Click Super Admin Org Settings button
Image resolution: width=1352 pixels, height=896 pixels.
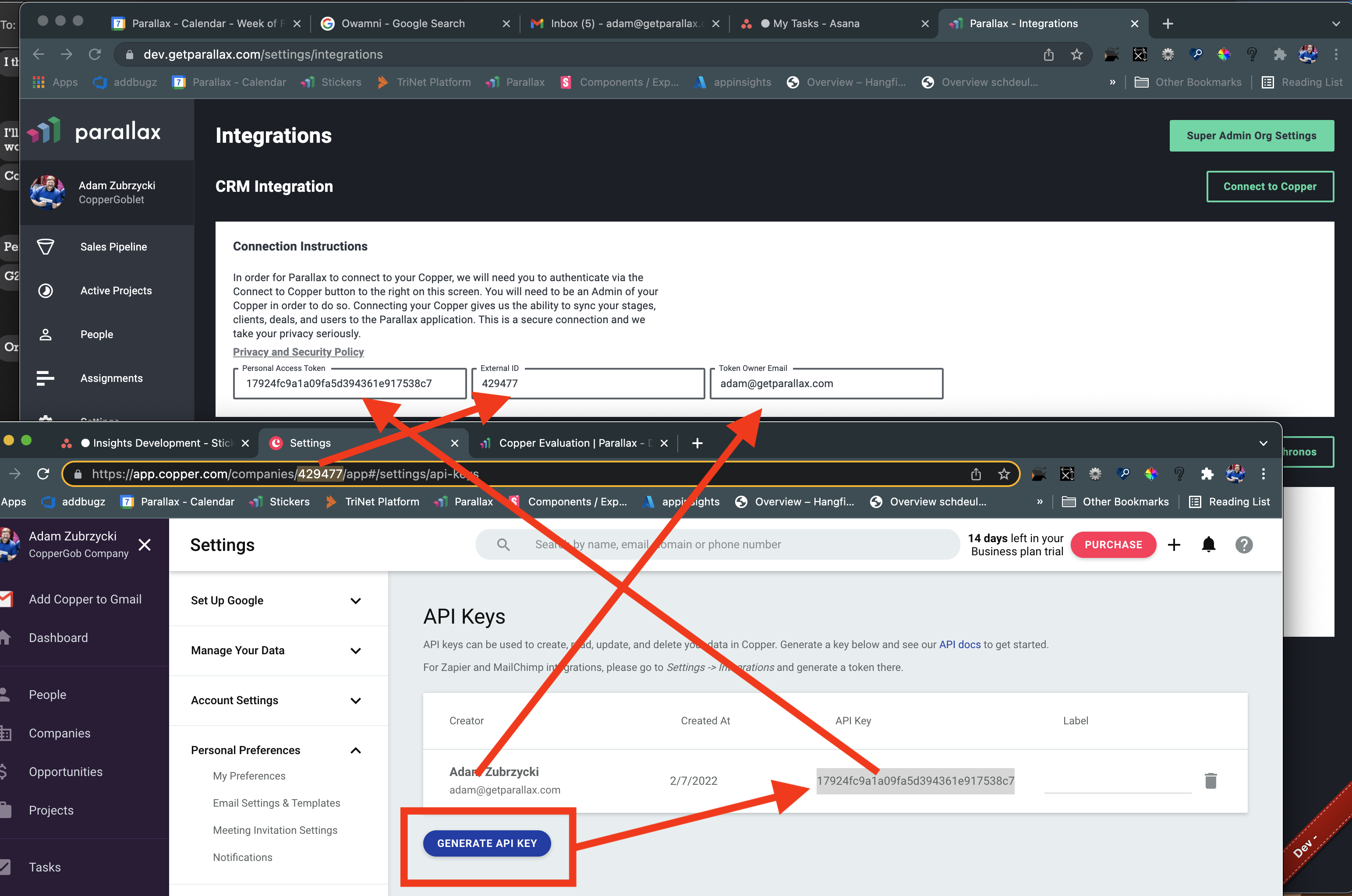1251,135
